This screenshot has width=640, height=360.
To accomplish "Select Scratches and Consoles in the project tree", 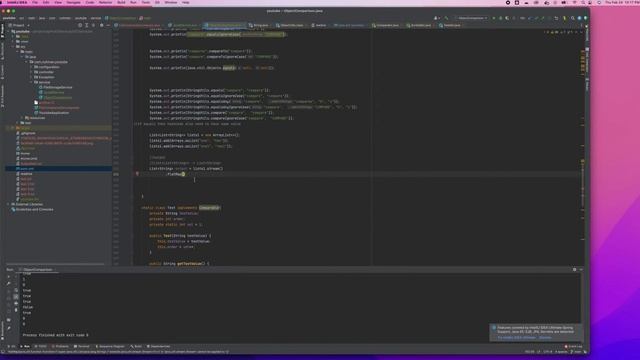I will (x=33, y=209).
